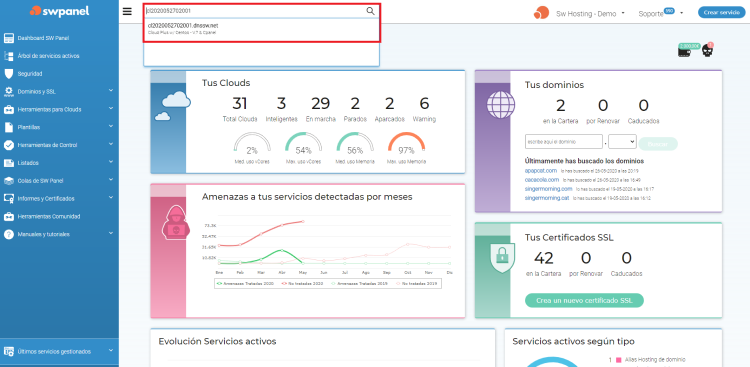Screen dimensions: 750x367
Task: Click the Herramientas de Control checkmark icon
Action: tap(9, 145)
